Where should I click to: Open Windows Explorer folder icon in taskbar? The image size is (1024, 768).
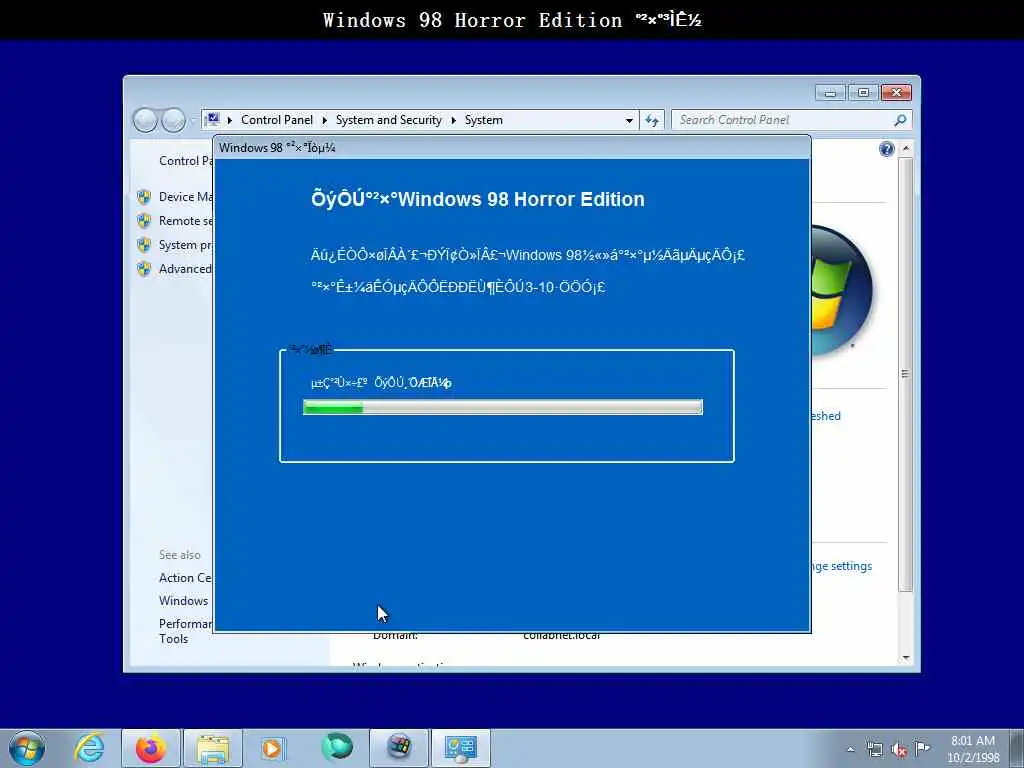pyautogui.click(x=213, y=748)
